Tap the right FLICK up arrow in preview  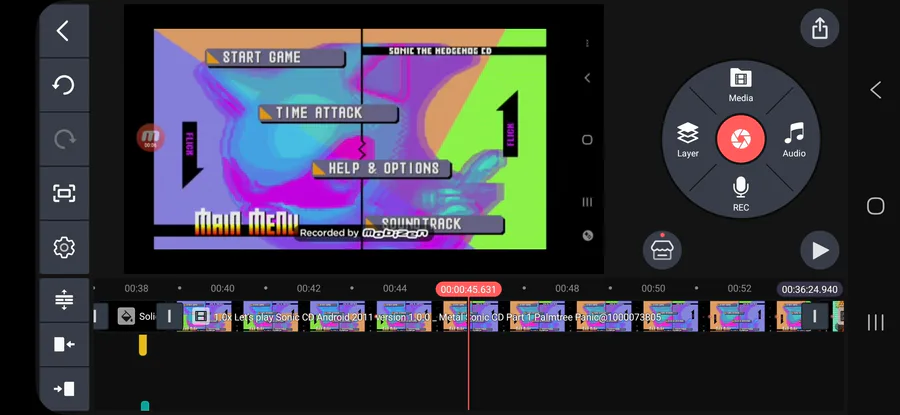(507, 124)
